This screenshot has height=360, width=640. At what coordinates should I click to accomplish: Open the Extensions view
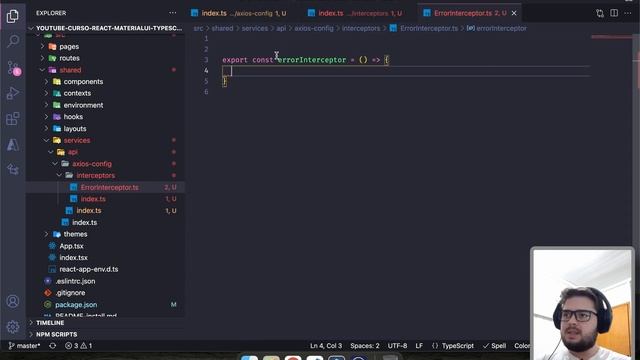point(13,119)
